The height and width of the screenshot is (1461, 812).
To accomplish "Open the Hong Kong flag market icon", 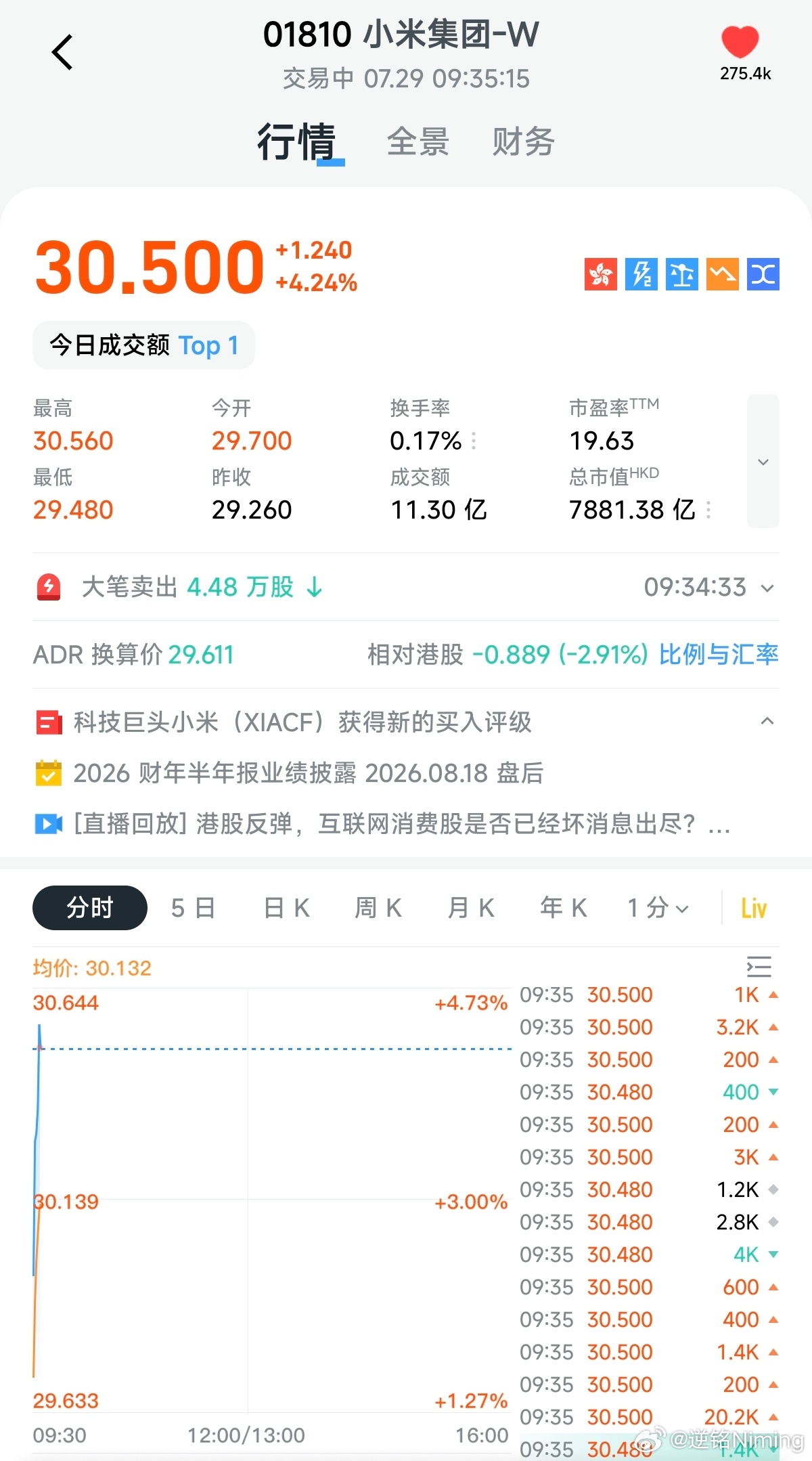I will (601, 274).
